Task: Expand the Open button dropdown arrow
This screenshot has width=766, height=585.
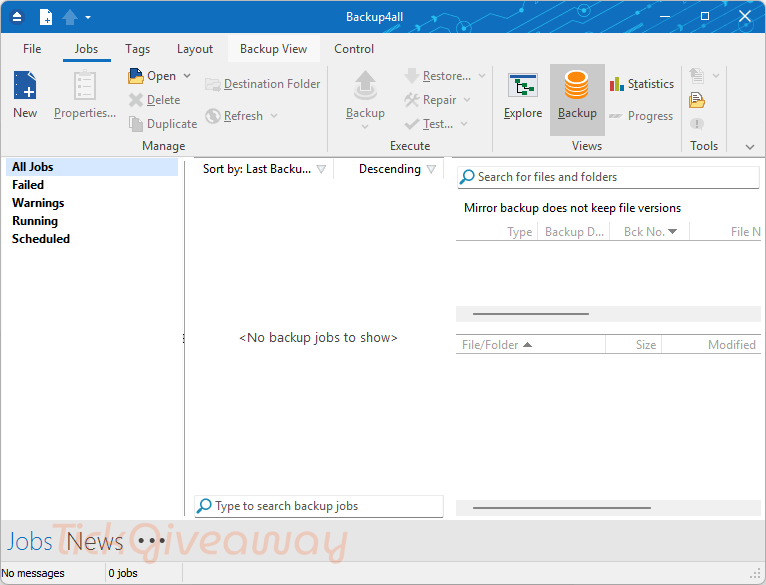Action: (x=187, y=76)
